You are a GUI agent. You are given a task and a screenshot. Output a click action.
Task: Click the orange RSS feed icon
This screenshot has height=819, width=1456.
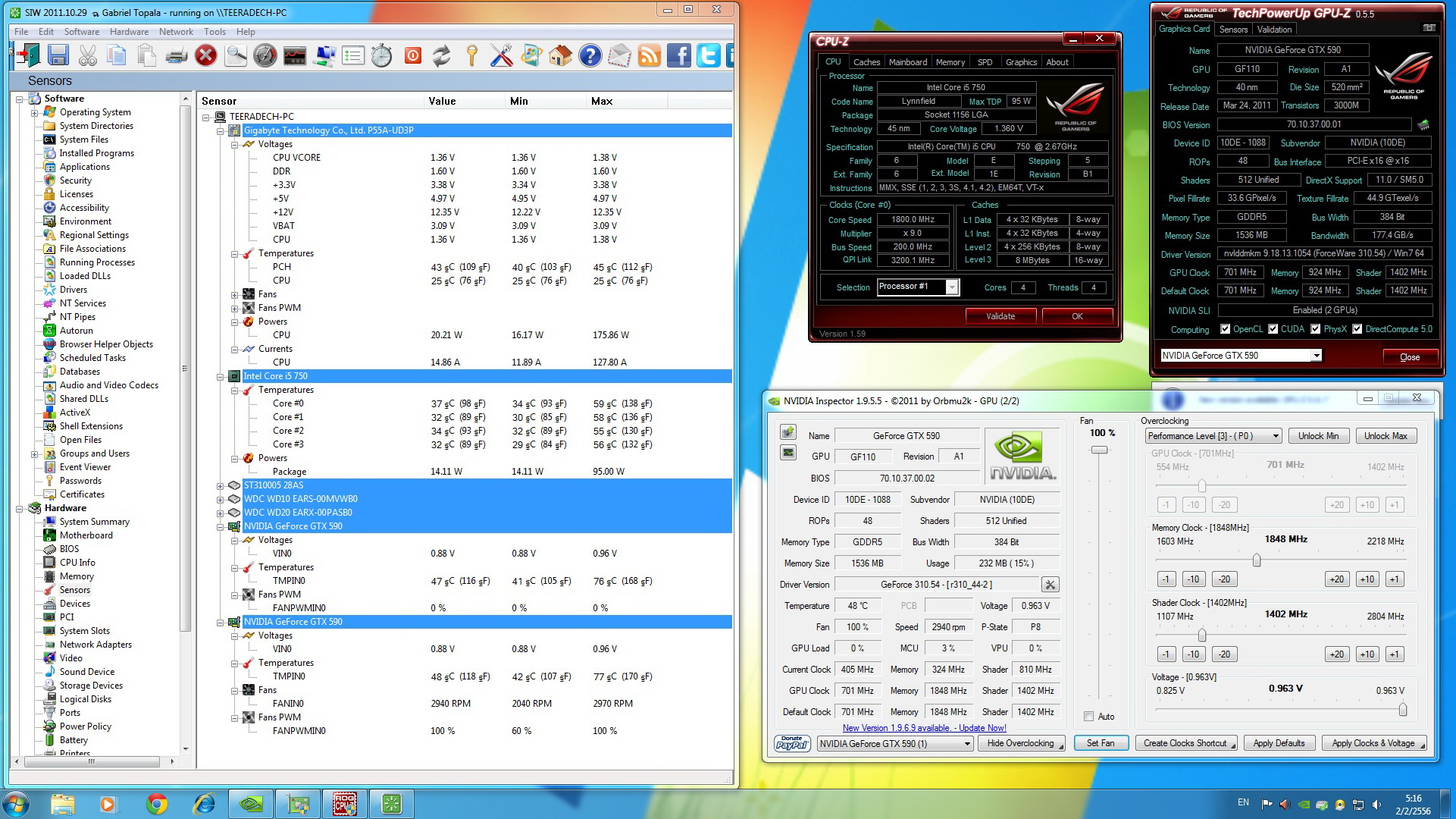[x=650, y=55]
